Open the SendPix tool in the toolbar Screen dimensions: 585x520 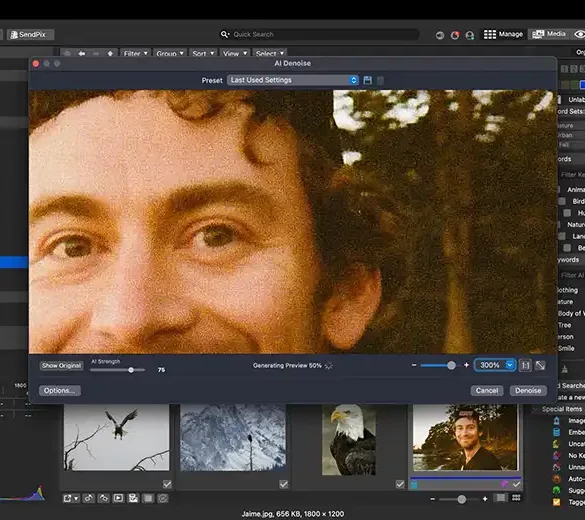(x=31, y=35)
